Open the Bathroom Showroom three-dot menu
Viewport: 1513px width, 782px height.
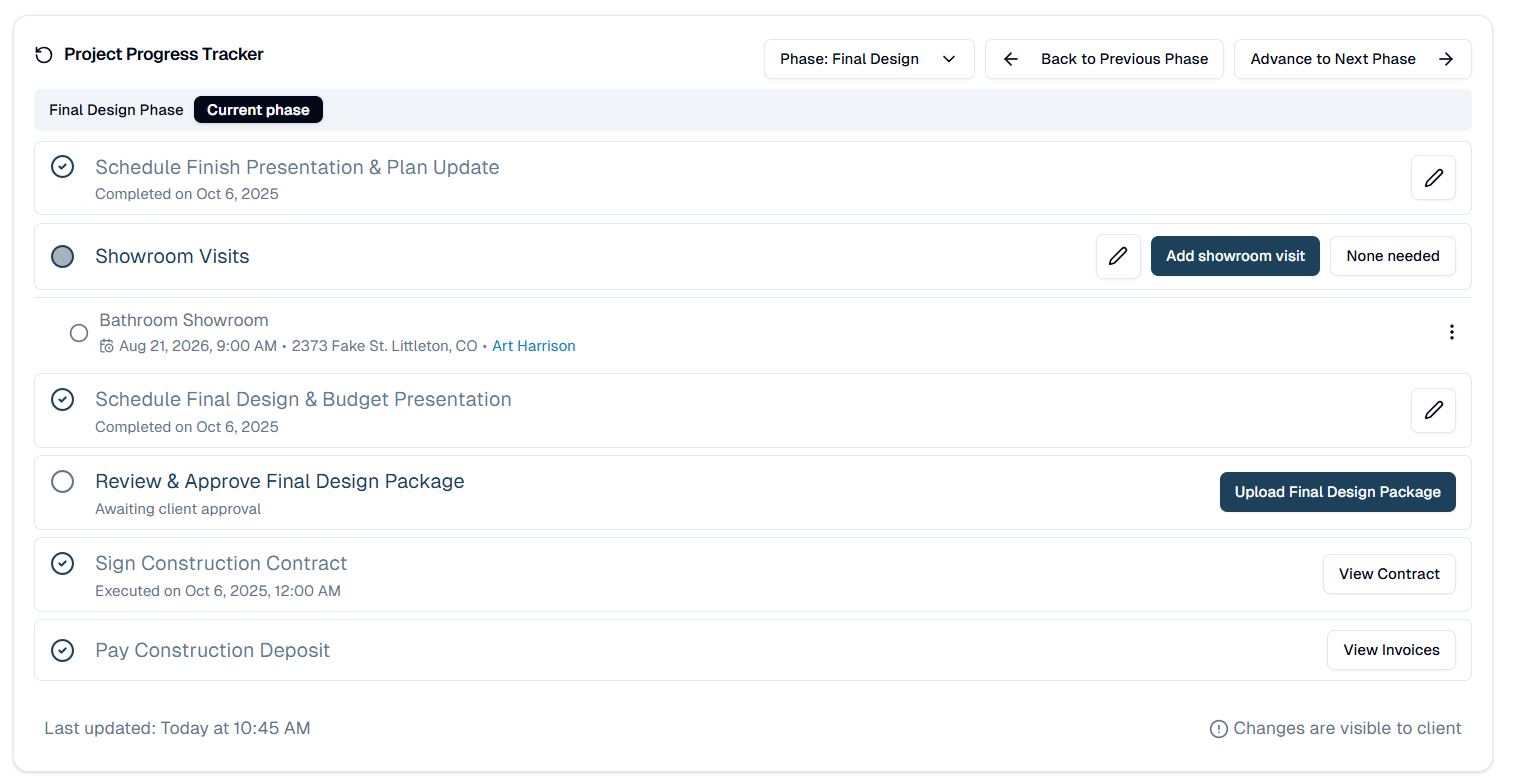coord(1451,332)
